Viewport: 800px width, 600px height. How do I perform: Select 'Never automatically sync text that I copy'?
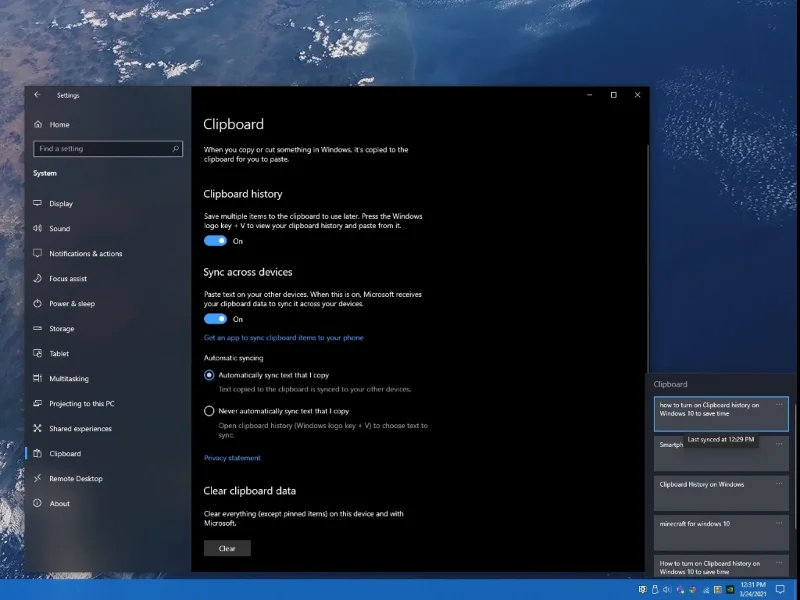(209, 411)
